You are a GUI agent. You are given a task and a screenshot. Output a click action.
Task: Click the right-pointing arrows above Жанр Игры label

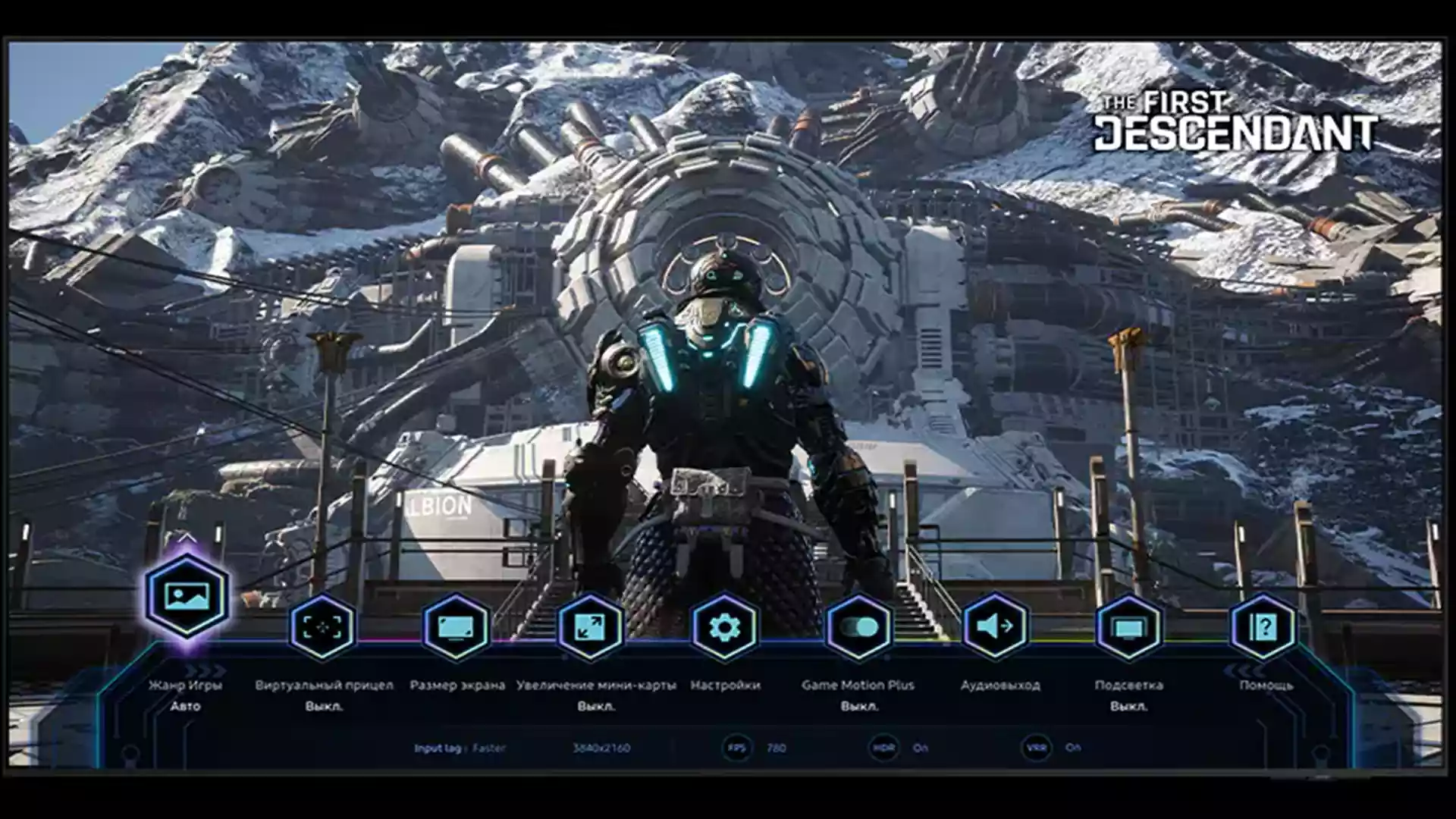[x=206, y=670]
